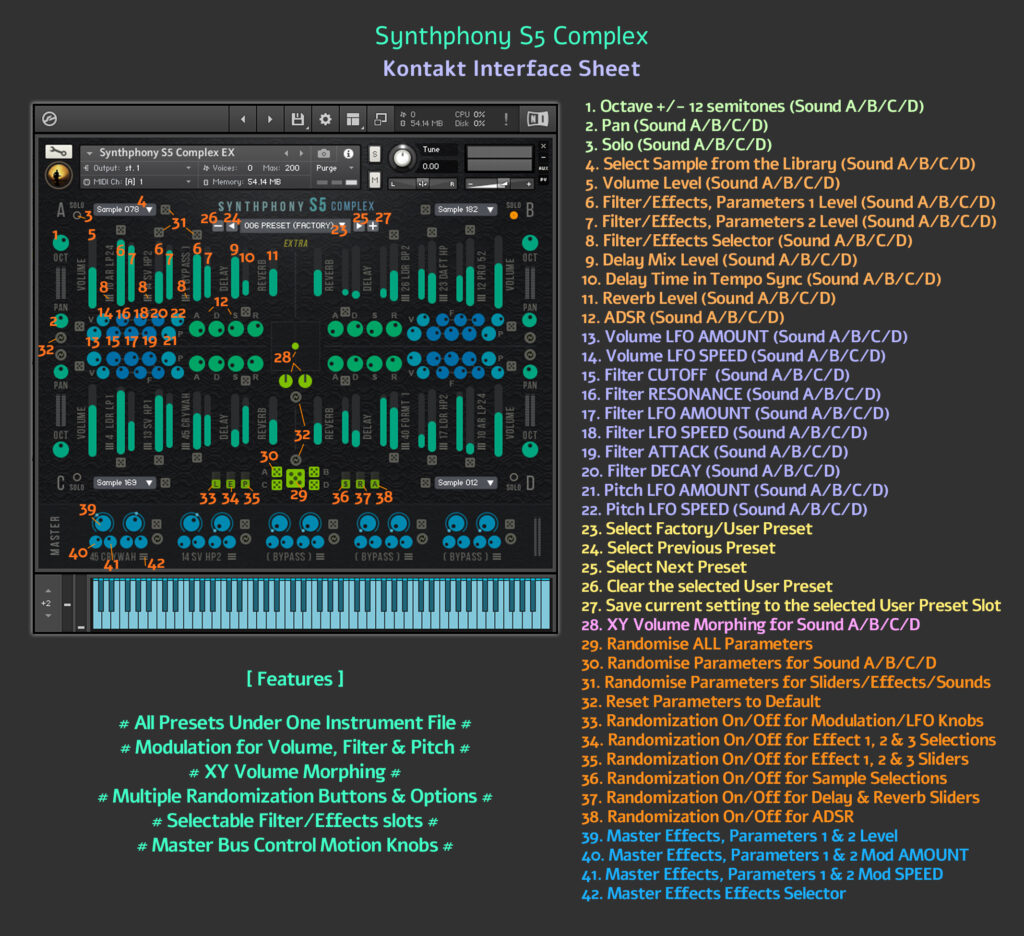Viewport: 1024px width, 936px height.
Task: Shift keyboard octave down with the +2 down arrow
Action: [x=48, y=616]
